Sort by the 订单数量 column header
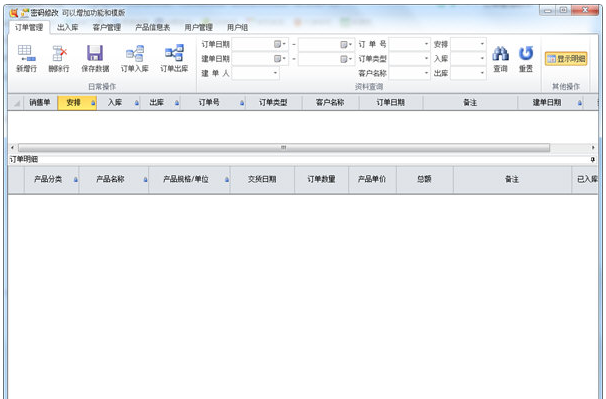Image resolution: width=606 pixels, height=399 pixels. pyautogui.click(x=321, y=179)
